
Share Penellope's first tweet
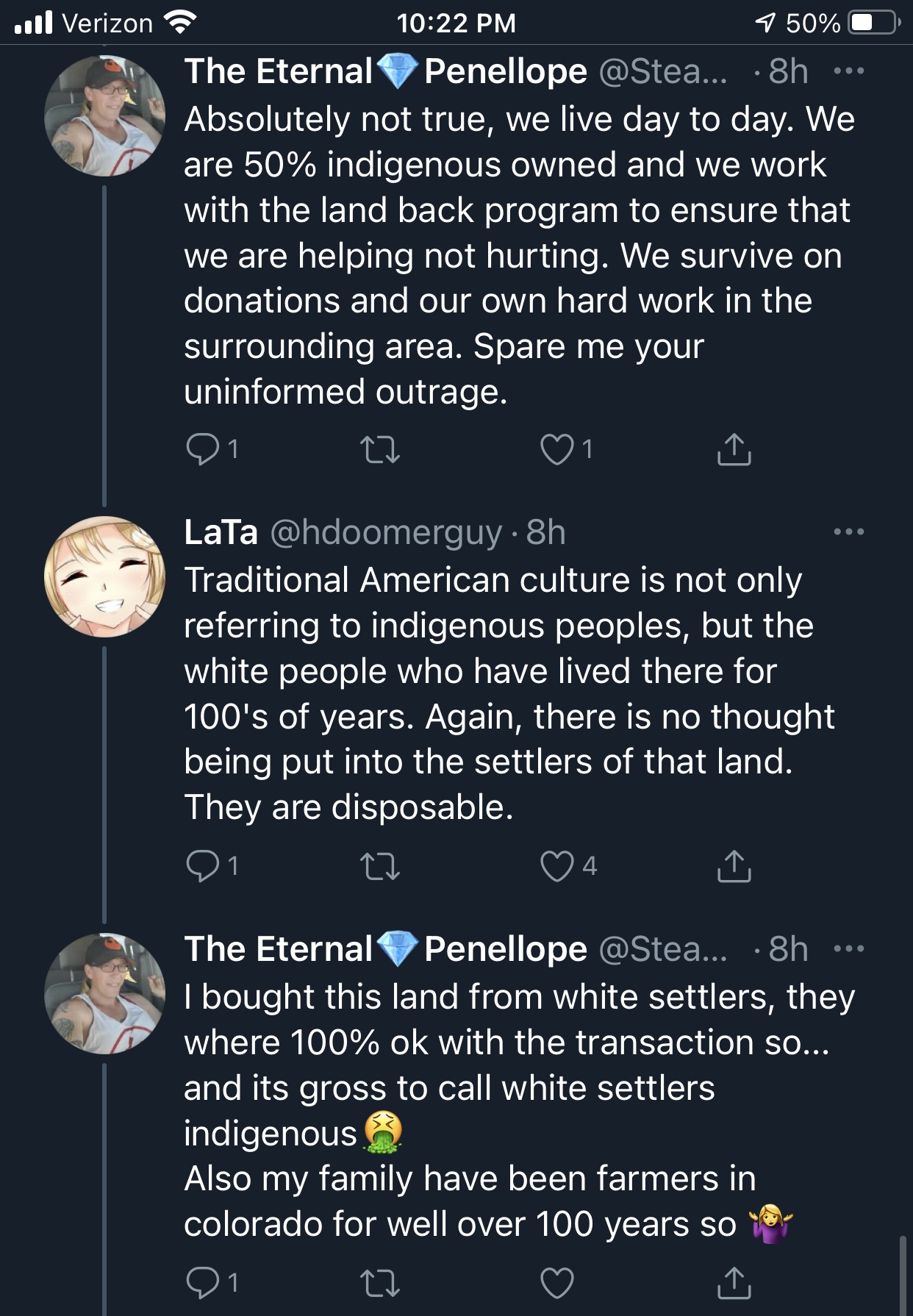coord(734,449)
